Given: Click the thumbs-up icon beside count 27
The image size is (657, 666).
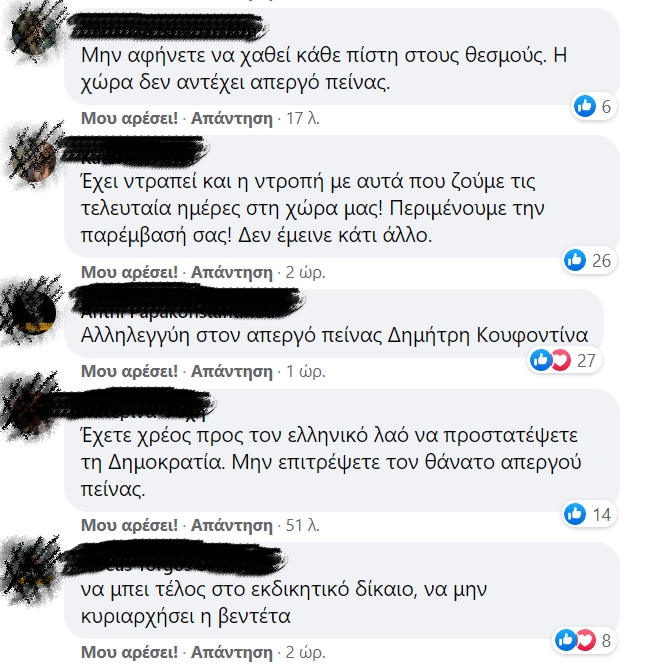Looking at the screenshot, I should [x=541, y=360].
